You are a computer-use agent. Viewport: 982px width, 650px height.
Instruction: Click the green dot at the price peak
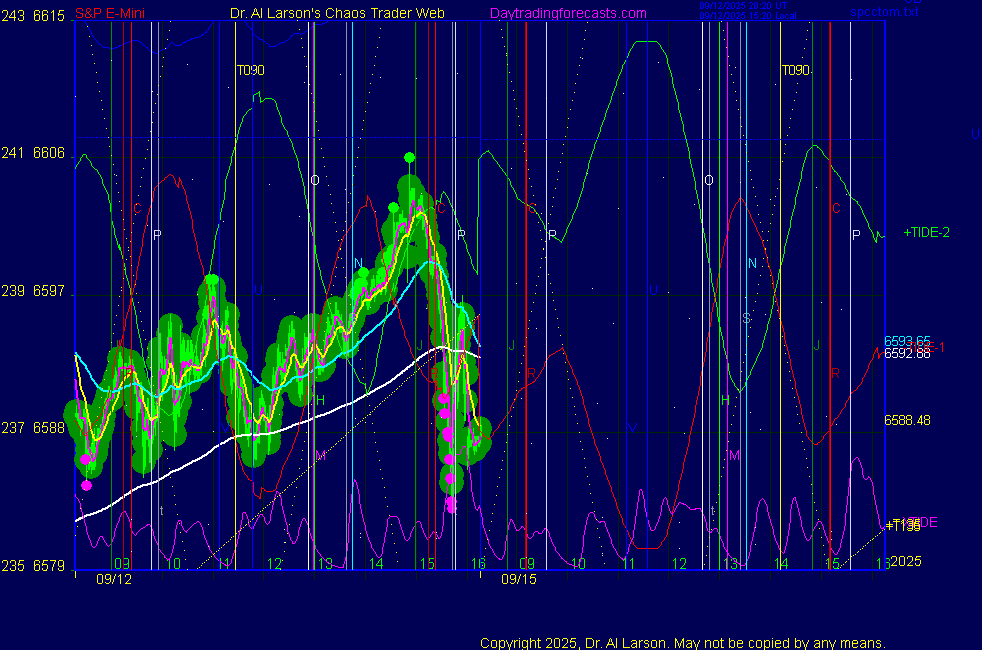pos(409,157)
